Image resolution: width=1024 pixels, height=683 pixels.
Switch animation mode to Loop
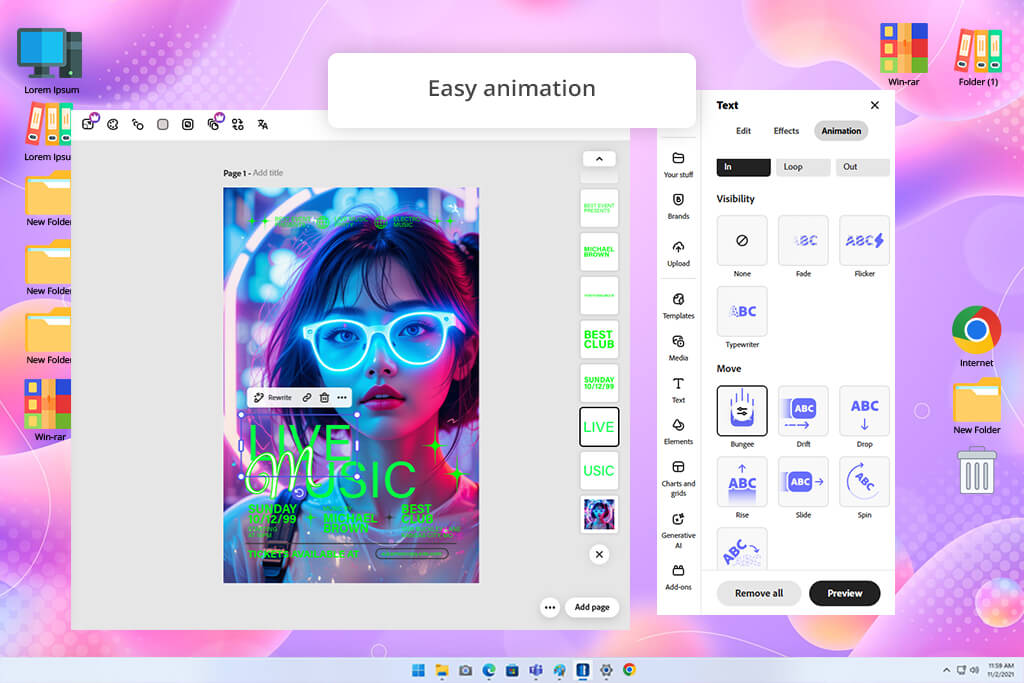[x=803, y=167]
